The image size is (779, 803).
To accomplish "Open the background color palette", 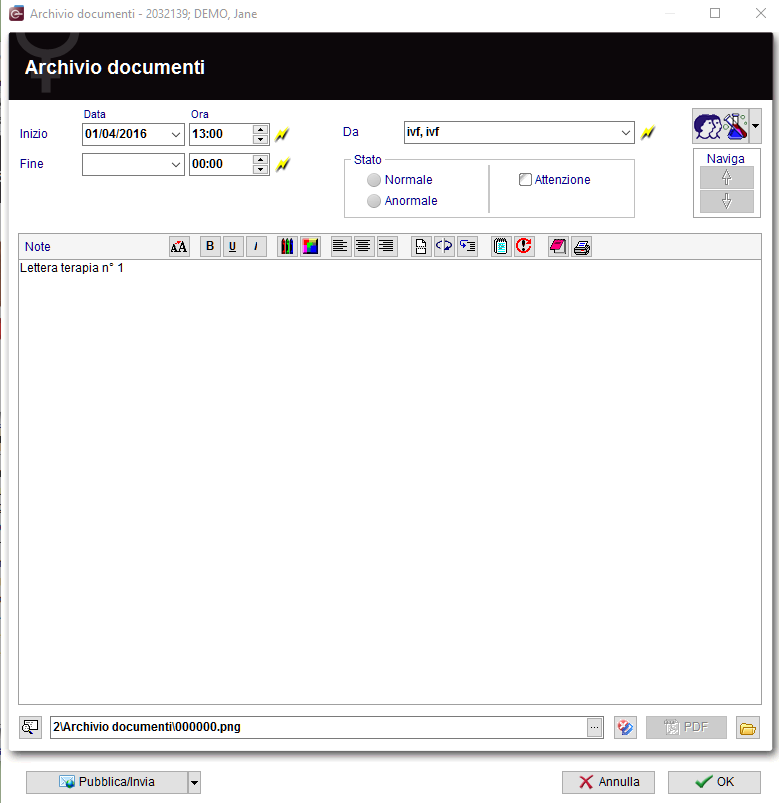I will click(x=310, y=246).
